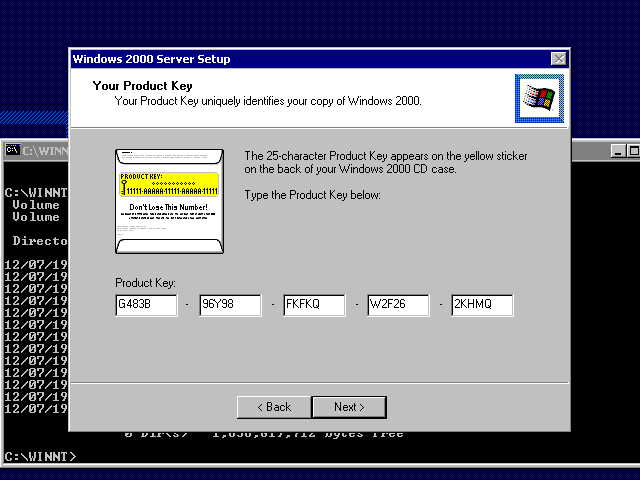Click the blue desktop background above the dialog
Viewport: 640px width, 480px height.
coord(320,22)
